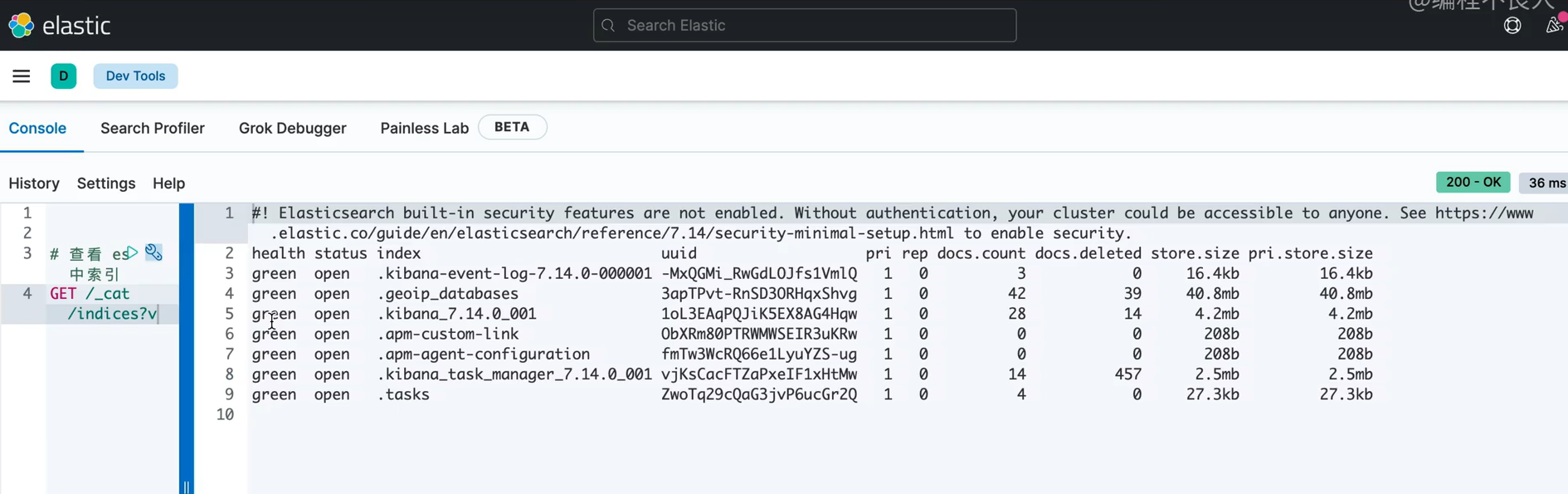
Task: Click uuid fmTw3WcRQ66e1LyuYZS-ug
Action: pyautogui.click(x=759, y=355)
